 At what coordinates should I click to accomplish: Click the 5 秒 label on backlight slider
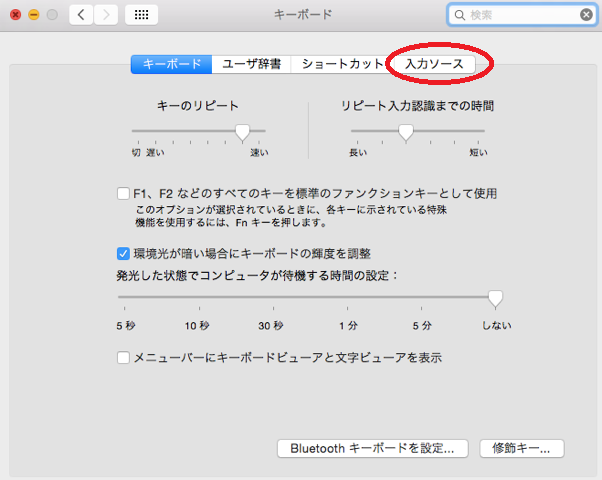coord(126,326)
